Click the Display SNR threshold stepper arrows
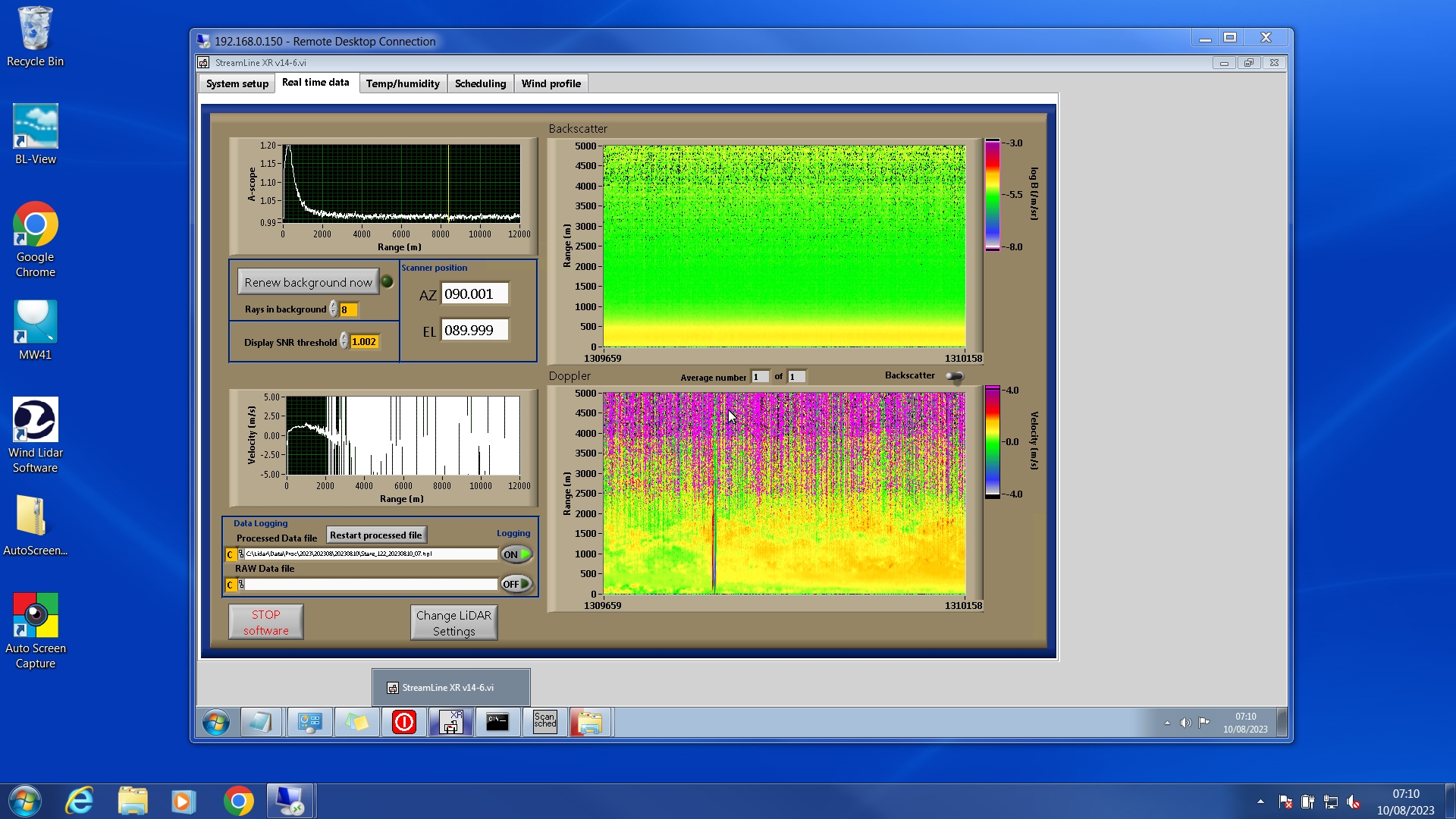1456x819 pixels. [344, 342]
